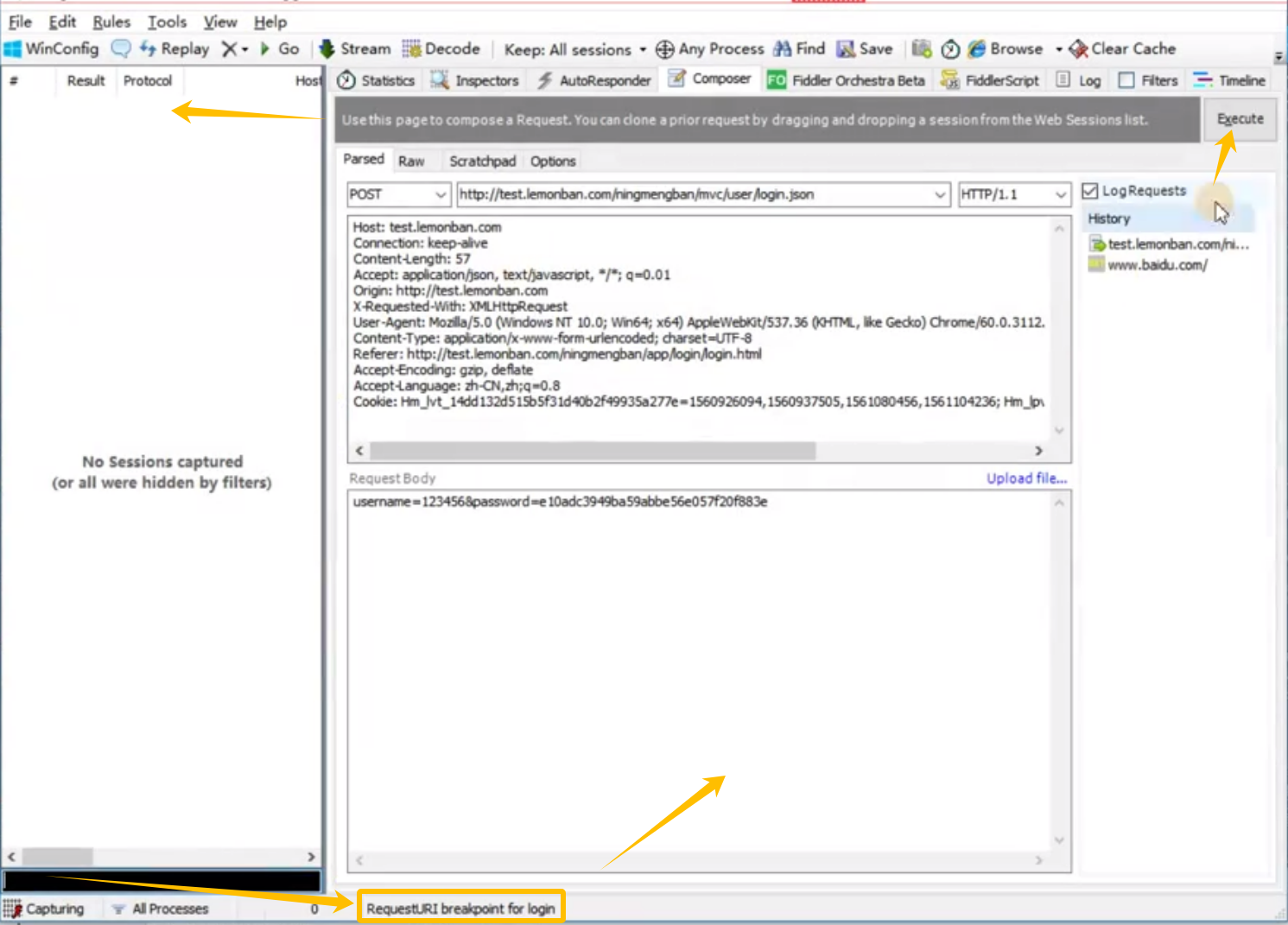Toggle Stream mode
The image size is (1288, 925).
tap(355, 49)
